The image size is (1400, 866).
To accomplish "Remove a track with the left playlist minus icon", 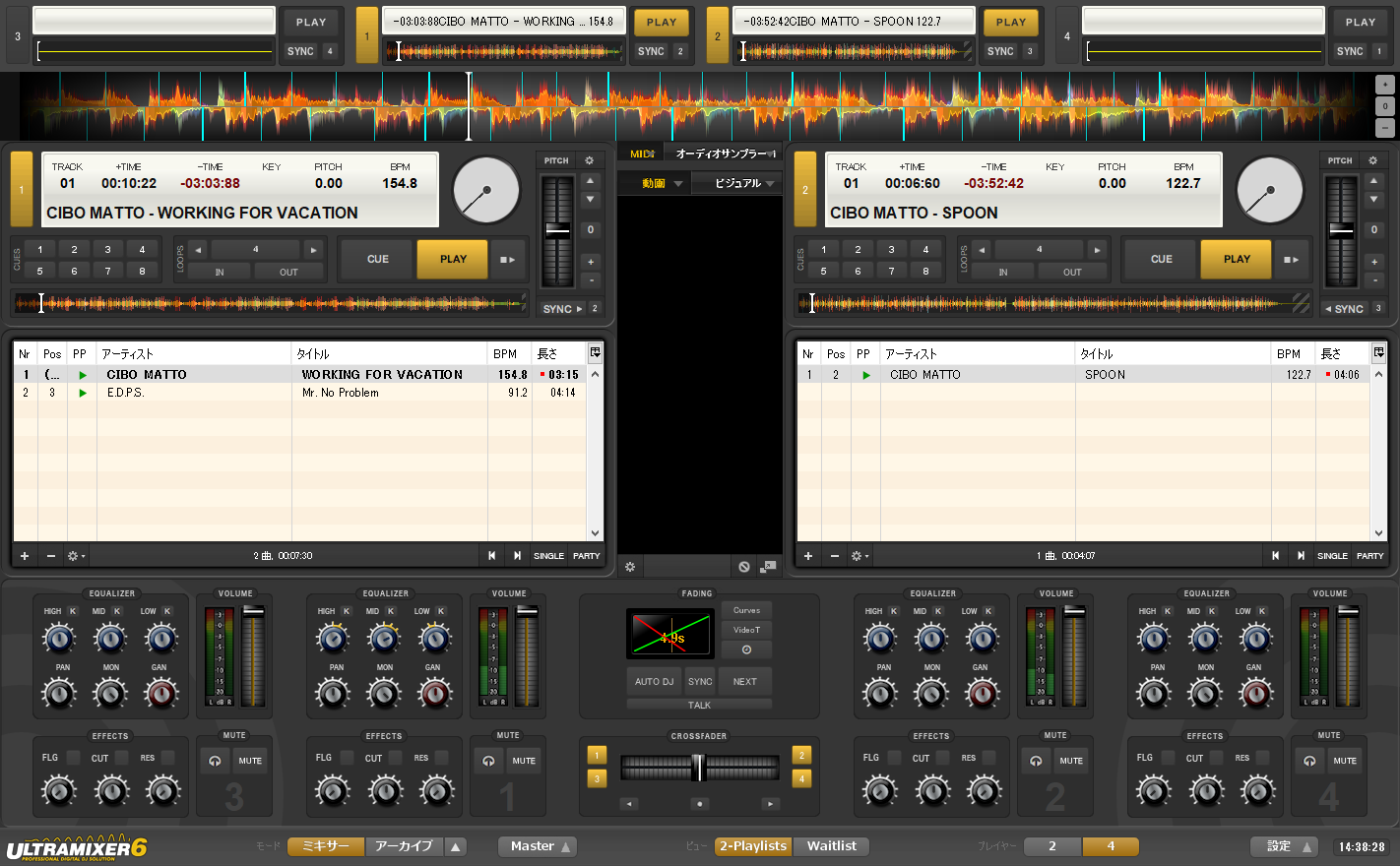I will click(51, 556).
